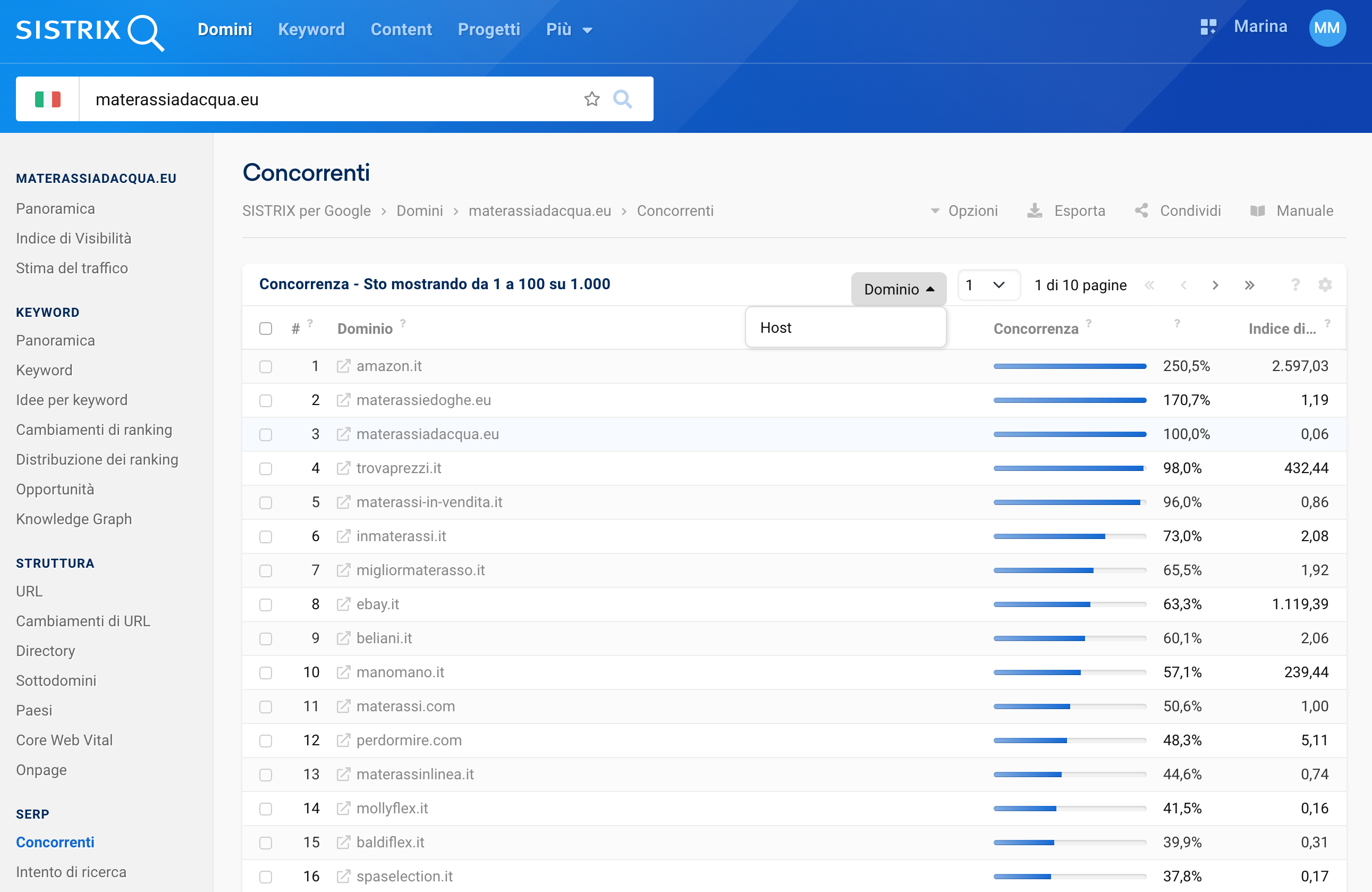Open Indice di Visibilità in sidebar
1372x892 pixels.
pyautogui.click(x=74, y=238)
